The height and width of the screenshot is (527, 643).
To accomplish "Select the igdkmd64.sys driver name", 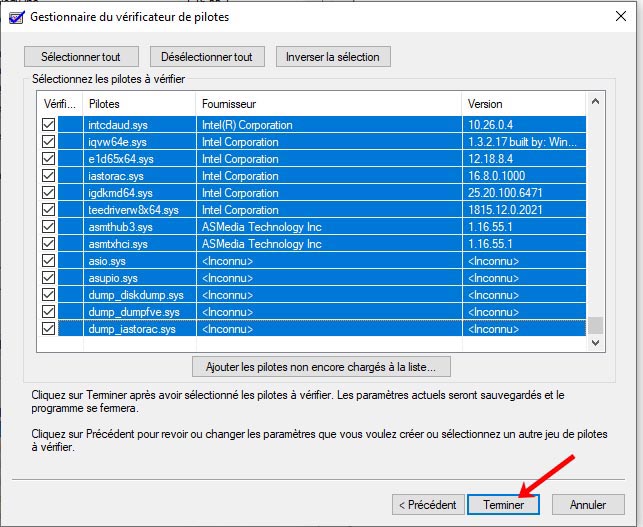I will click(x=120, y=193).
